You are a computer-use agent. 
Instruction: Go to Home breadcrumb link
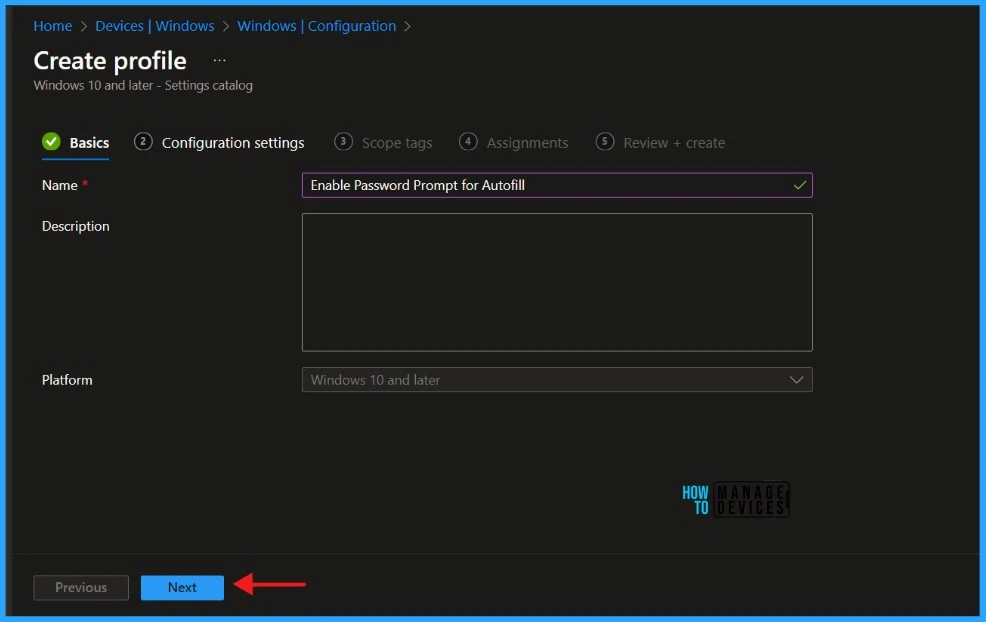[x=53, y=26]
